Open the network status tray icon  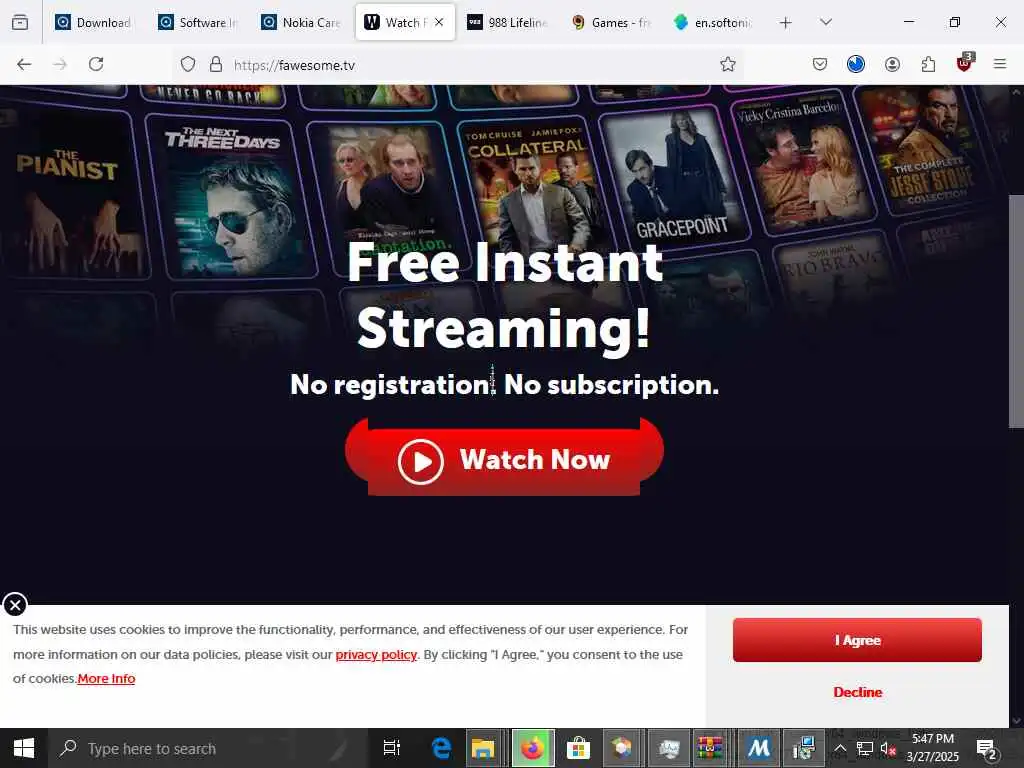pos(865,748)
